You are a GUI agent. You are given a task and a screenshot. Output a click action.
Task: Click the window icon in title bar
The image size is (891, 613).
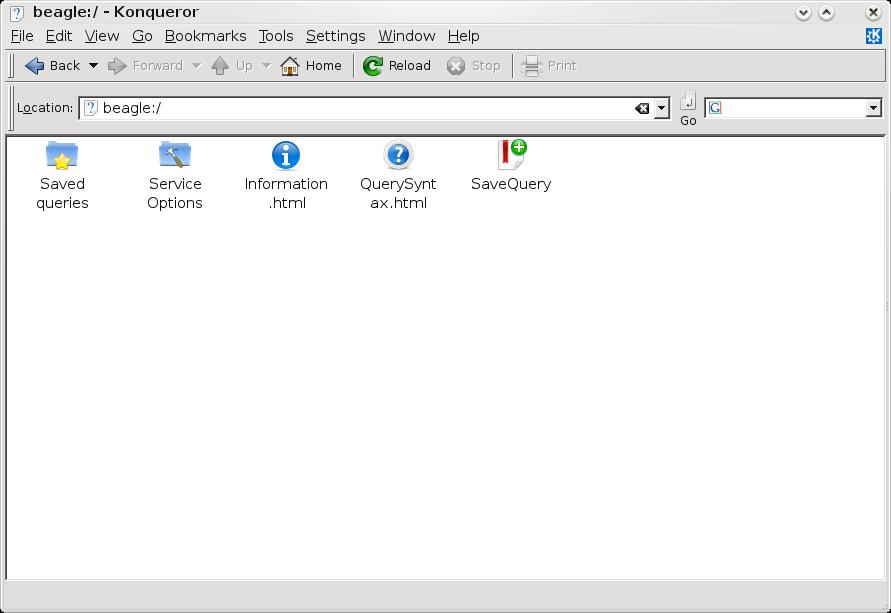(16, 12)
